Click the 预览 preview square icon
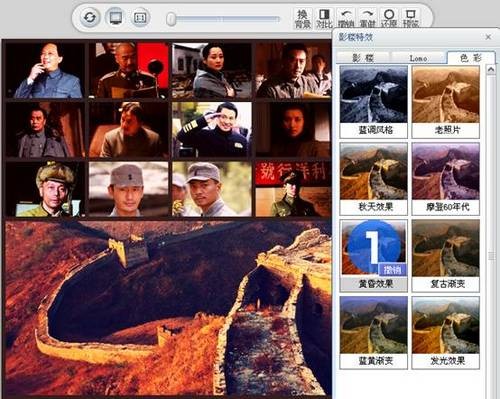The height and width of the screenshot is (399, 500). click(411, 19)
